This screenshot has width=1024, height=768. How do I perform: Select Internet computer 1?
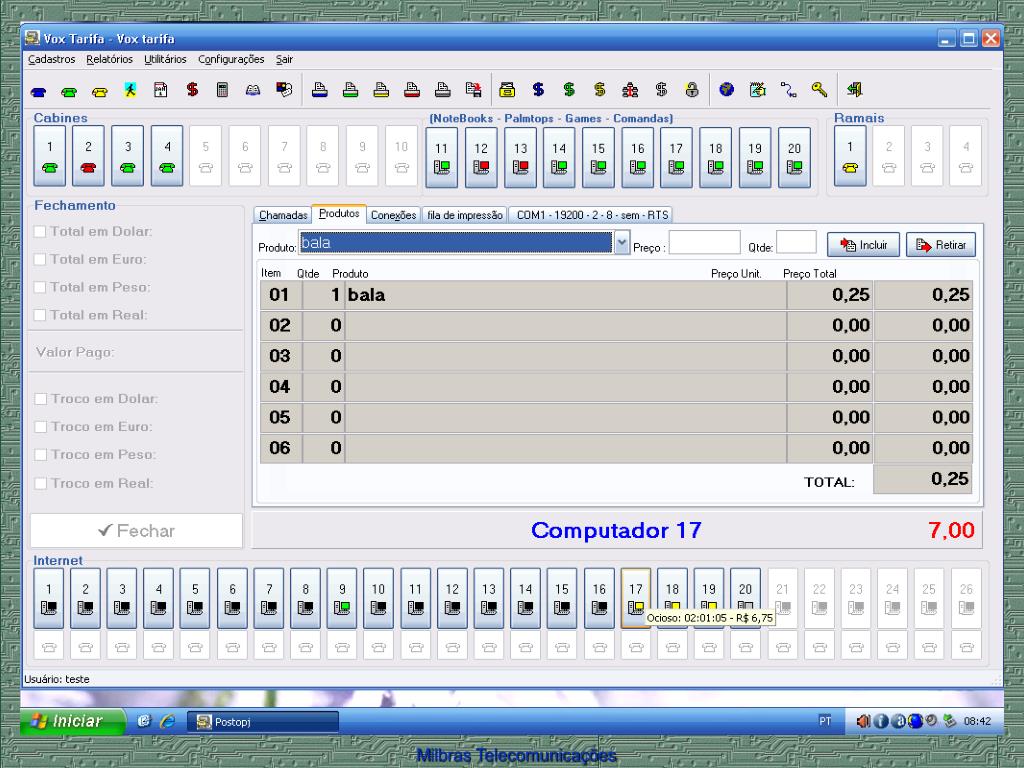[49, 598]
